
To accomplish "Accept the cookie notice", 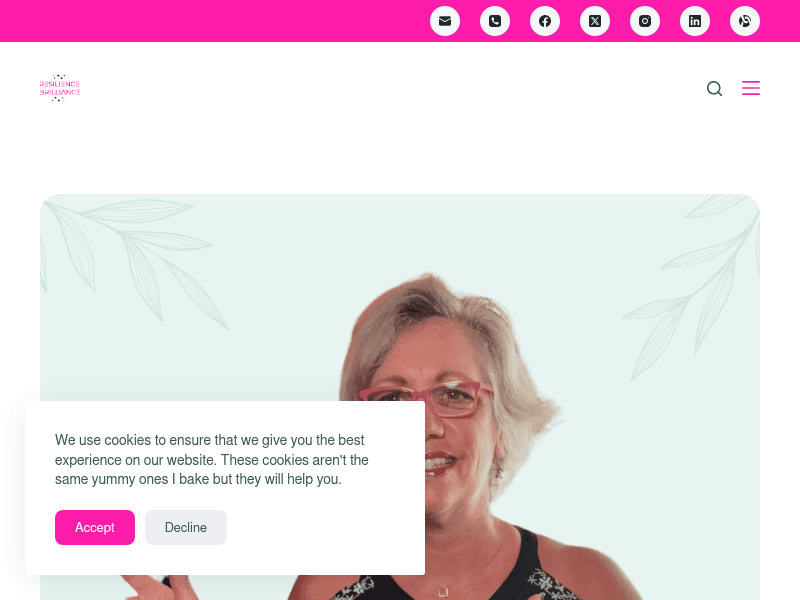I will point(95,527).
